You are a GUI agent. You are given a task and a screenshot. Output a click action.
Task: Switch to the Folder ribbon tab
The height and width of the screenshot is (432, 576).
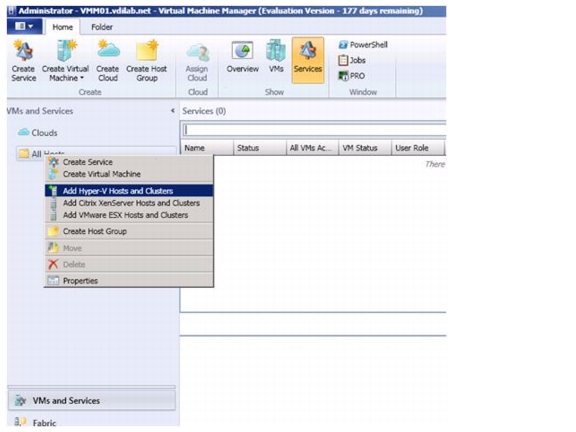[x=102, y=27]
